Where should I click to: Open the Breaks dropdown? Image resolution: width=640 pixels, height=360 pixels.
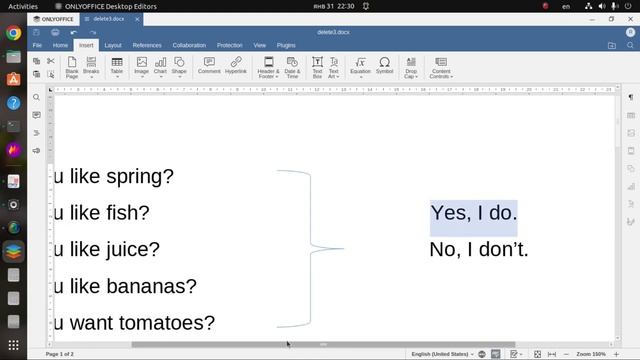[x=91, y=67]
